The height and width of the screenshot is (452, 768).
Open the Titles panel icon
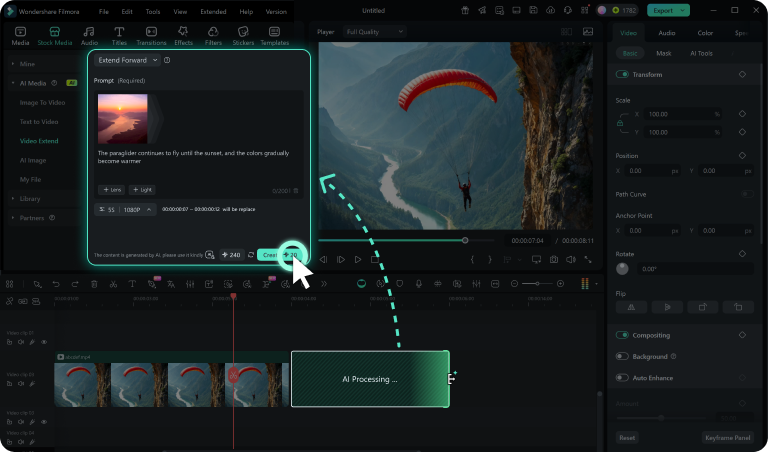(119, 36)
